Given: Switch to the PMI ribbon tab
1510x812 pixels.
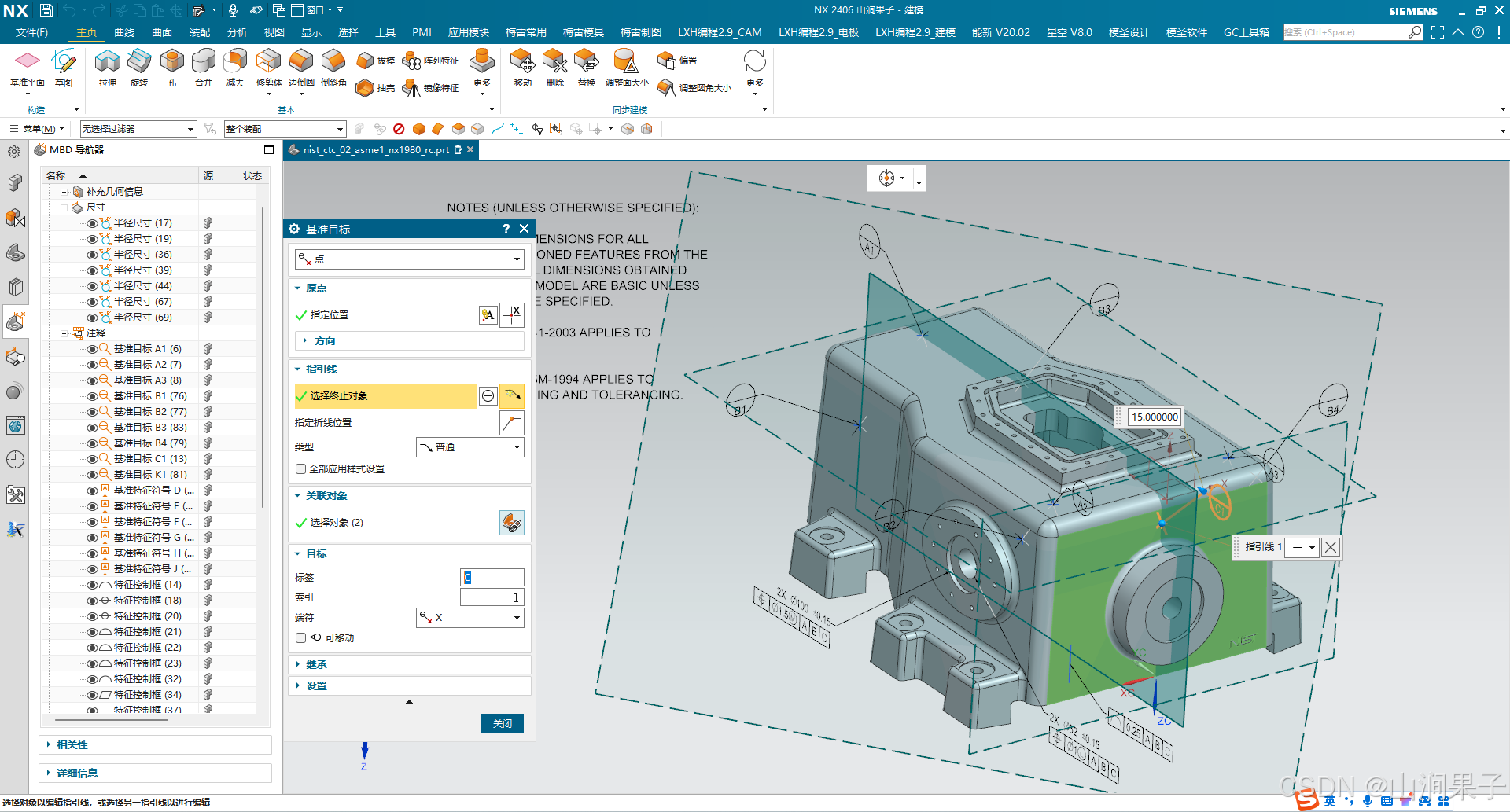Looking at the screenshot, I should point(422,32).
